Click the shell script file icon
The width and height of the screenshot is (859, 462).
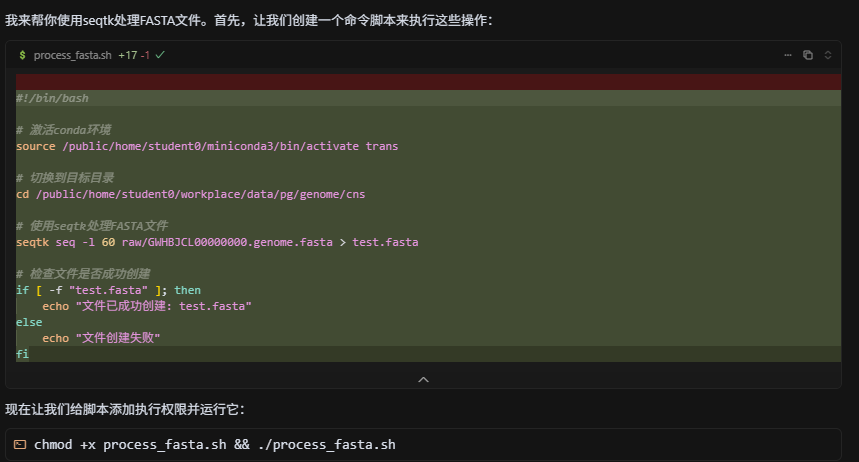pos(22,55)
